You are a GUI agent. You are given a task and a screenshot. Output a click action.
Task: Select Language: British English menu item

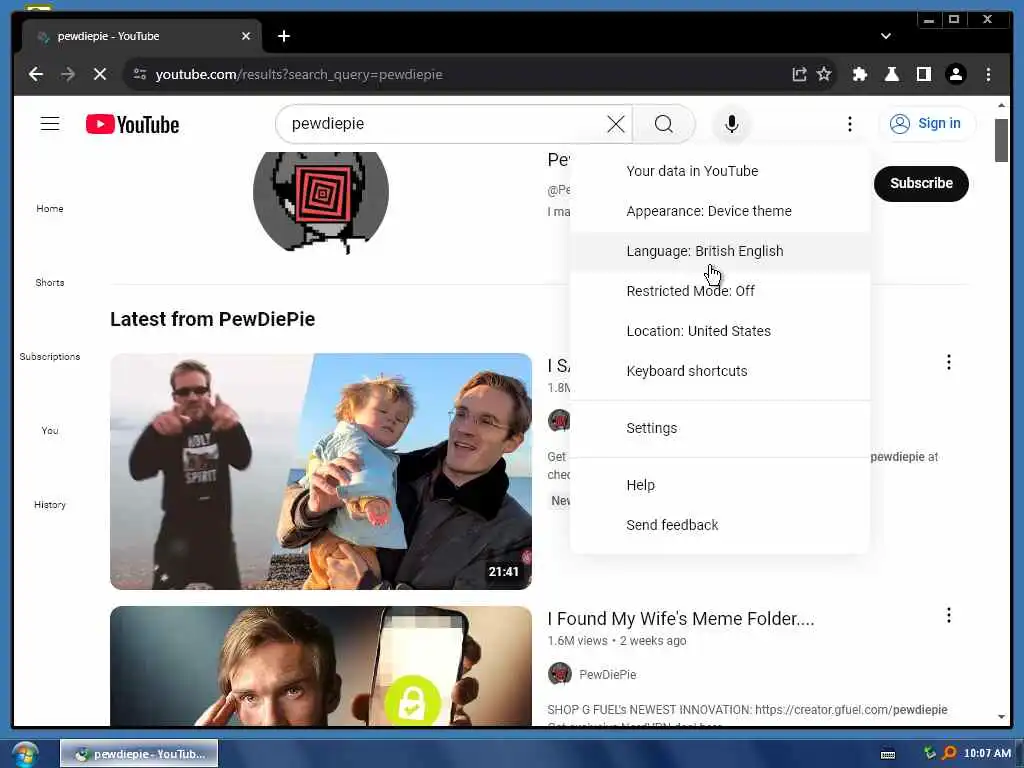click(x=720, y=251)
